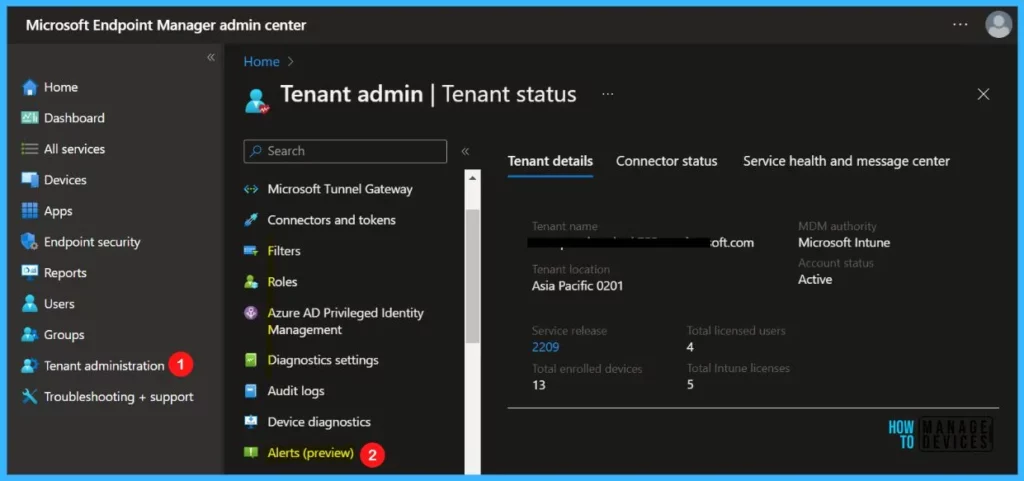
Task: Open Groups in the sidebar
Action: pyautogui.click(x=64, y=335)
